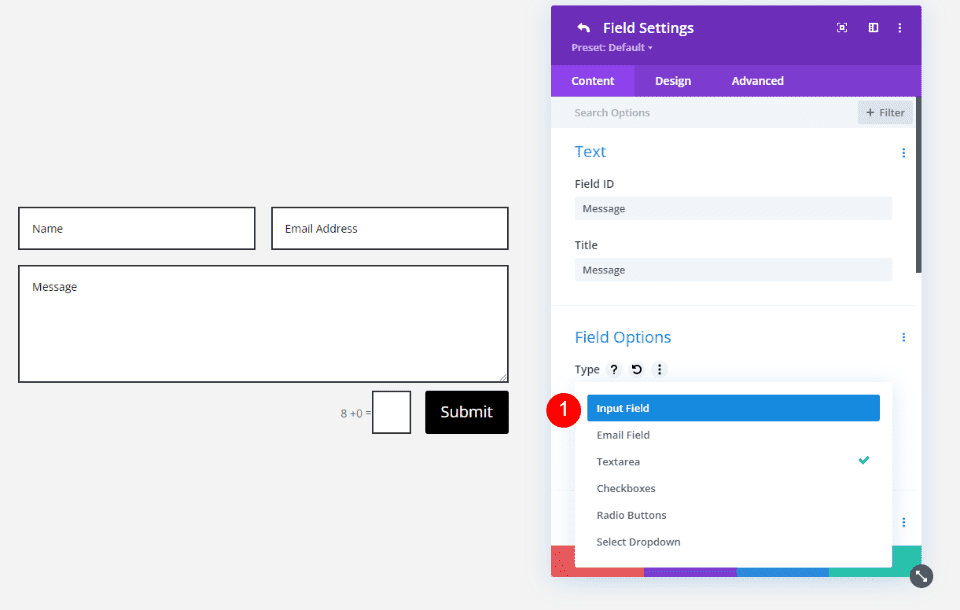Viewport: 960px width, 610px height.
Task: Switch to the Design tab
Action: tap(673, 81)
